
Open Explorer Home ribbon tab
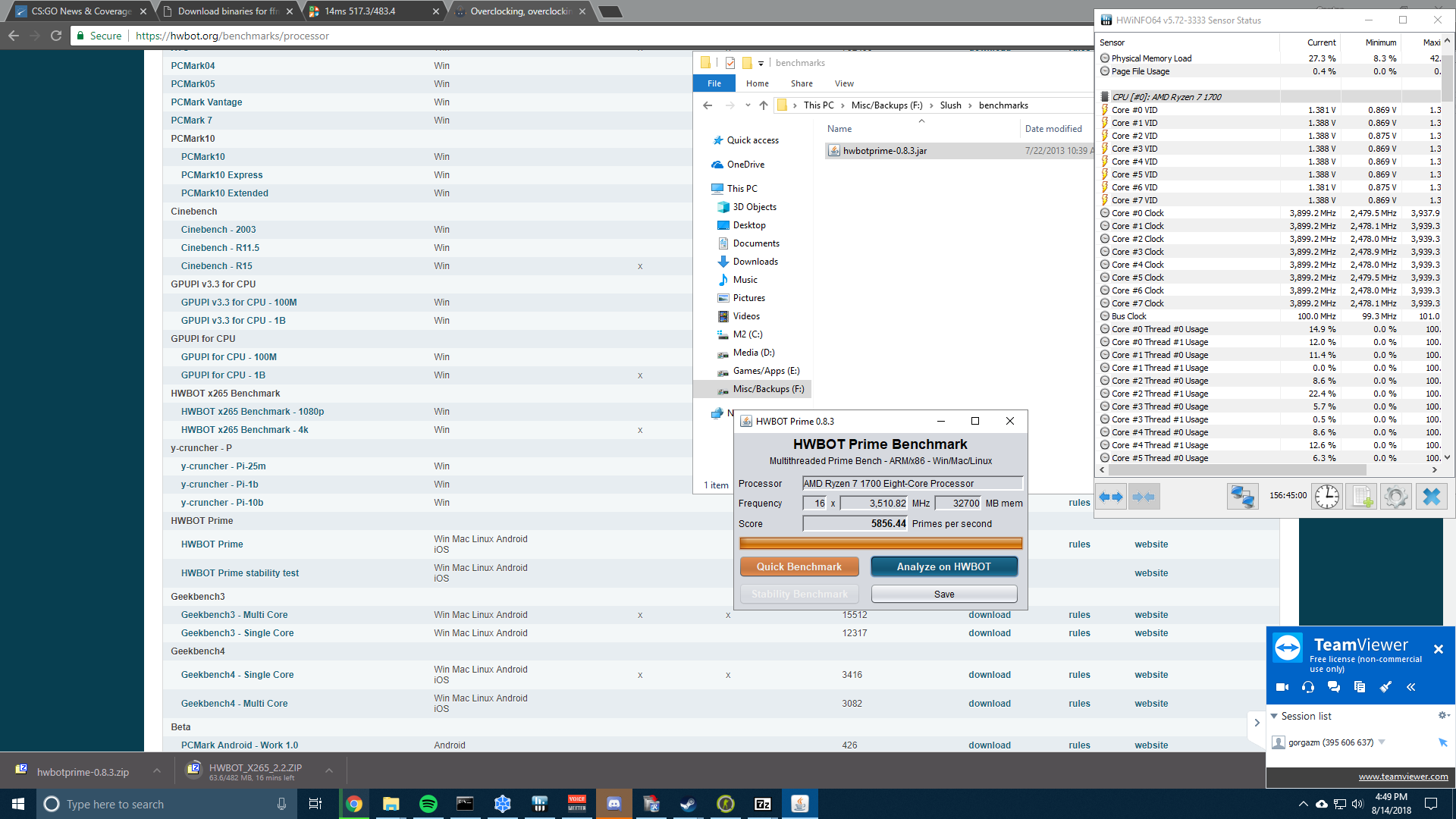coord(758,83)
